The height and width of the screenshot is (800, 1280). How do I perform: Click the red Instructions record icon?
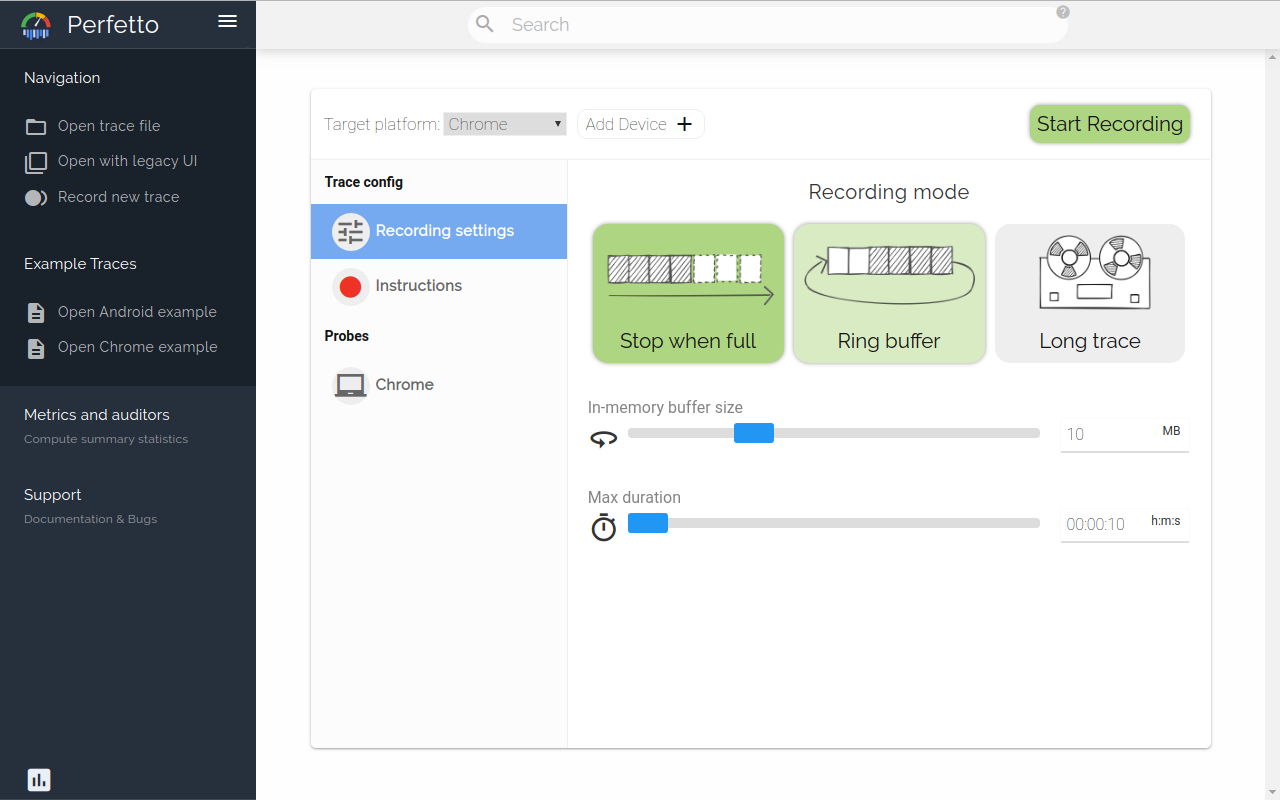[x=350, y=285]
